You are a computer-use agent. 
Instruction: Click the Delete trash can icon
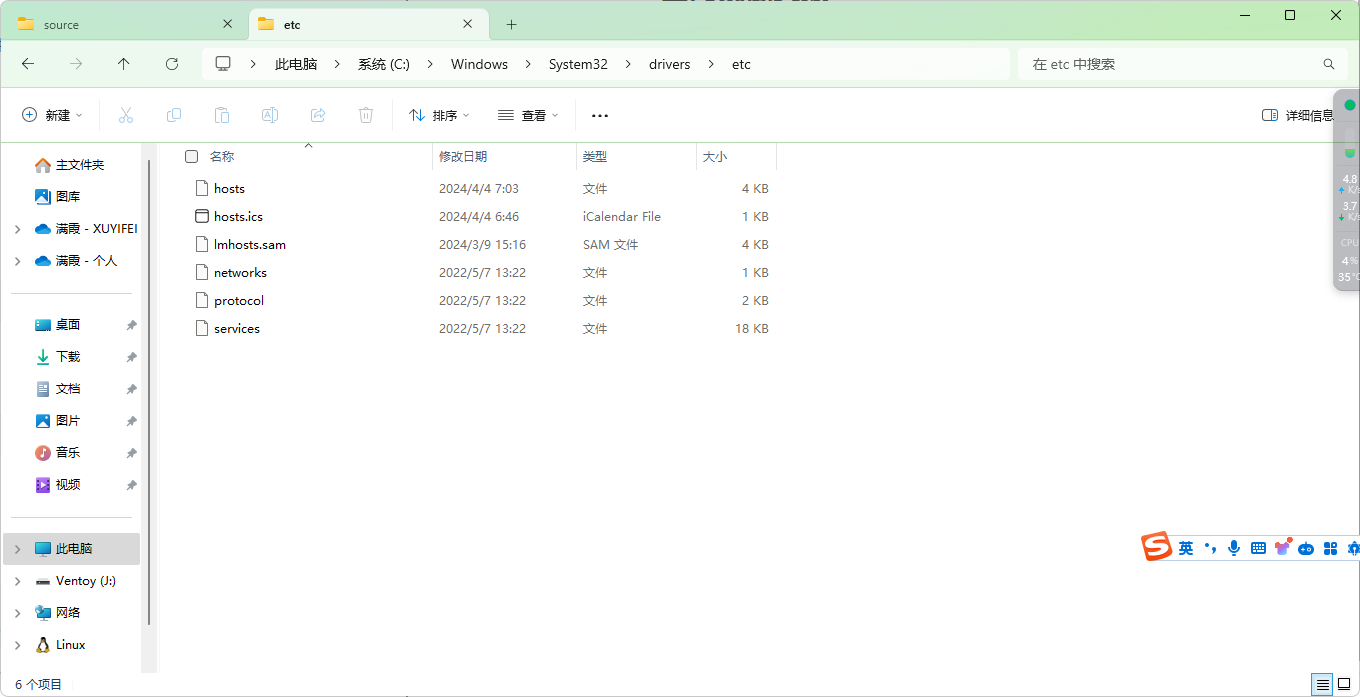(366, 116)
